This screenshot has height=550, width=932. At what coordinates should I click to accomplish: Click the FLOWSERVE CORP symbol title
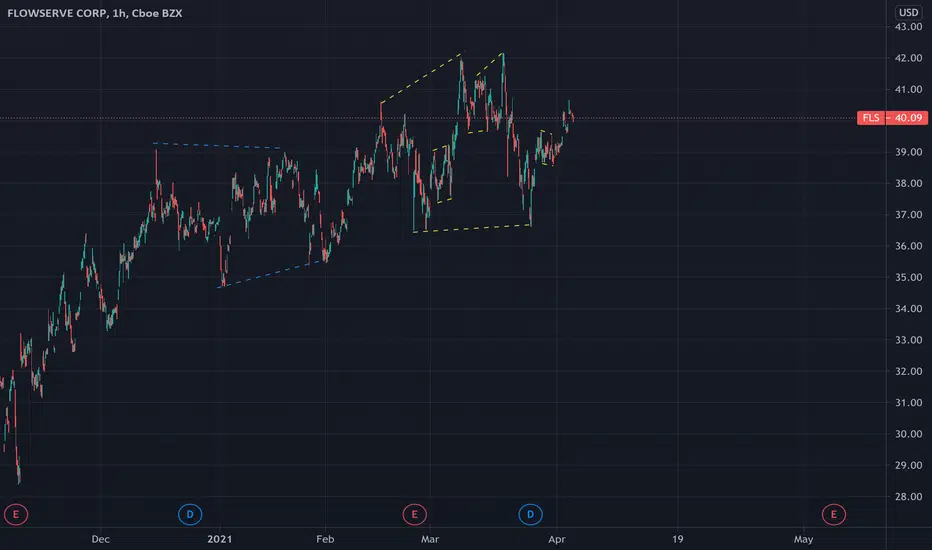pos(57,13)
